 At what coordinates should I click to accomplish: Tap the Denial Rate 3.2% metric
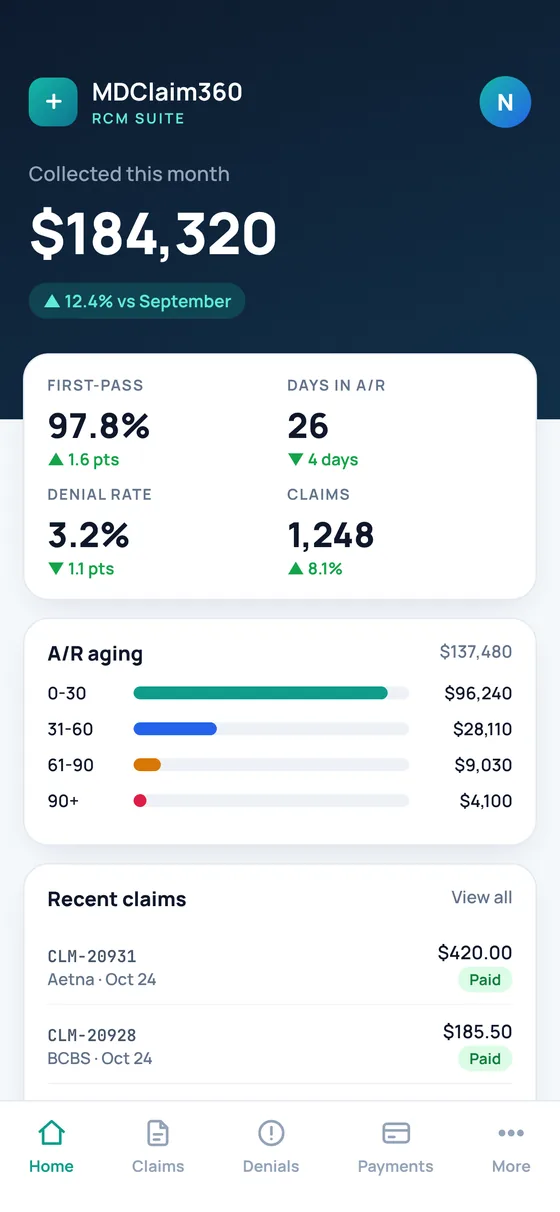100,533
